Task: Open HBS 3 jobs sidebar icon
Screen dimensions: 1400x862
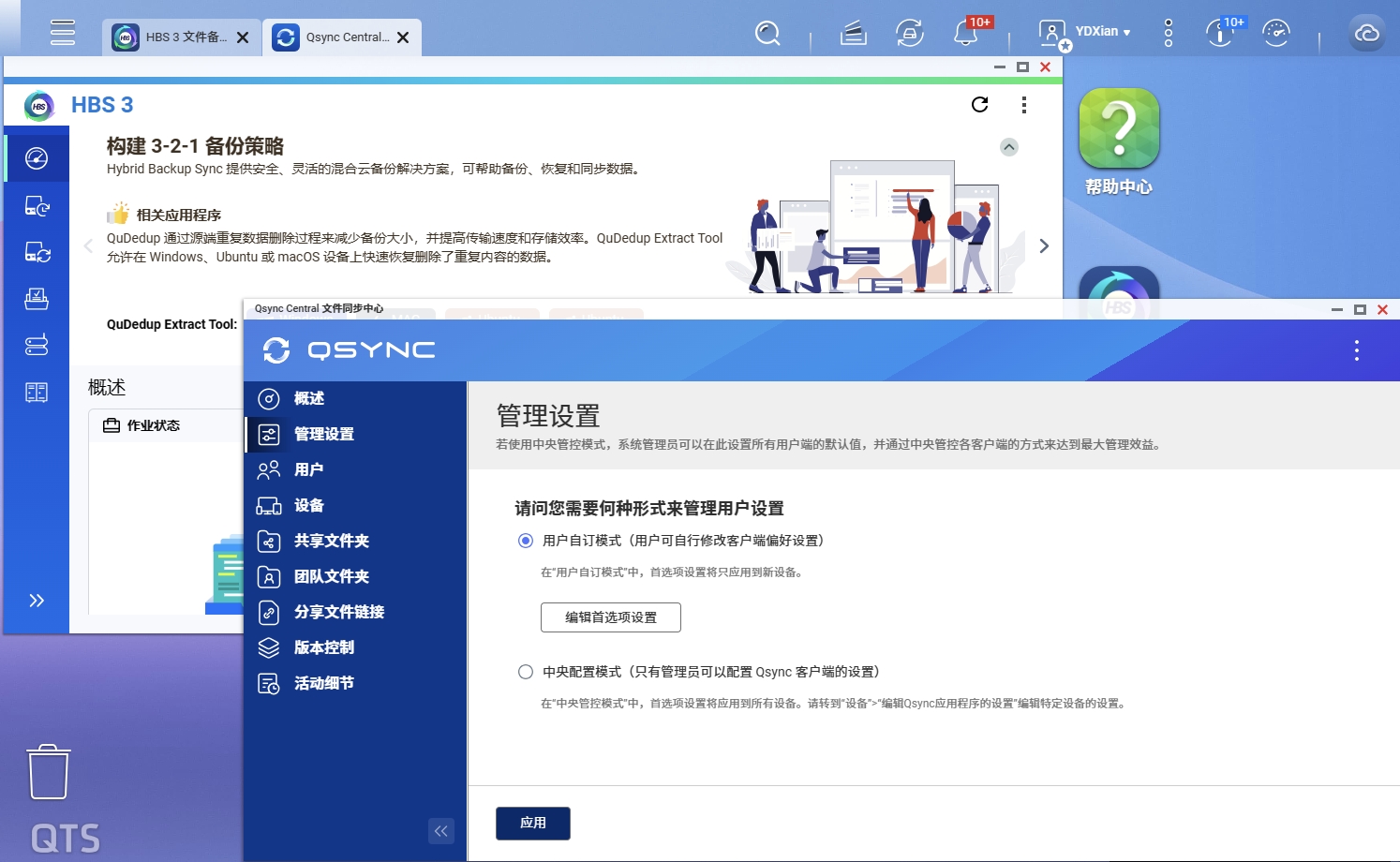Action: (x=37, y=299)
